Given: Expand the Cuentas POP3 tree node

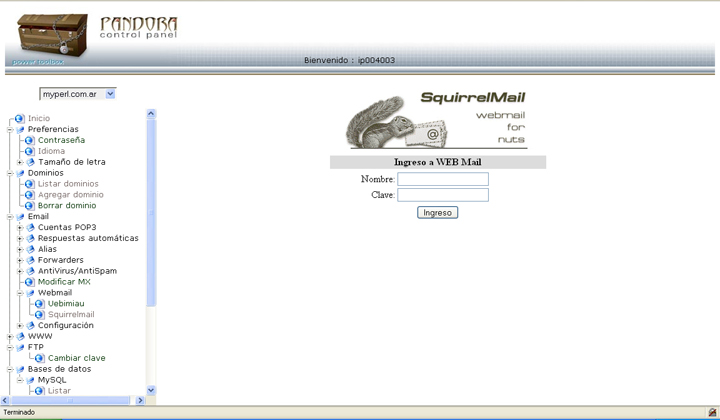Looking at the screenshot, I should [19, 228].
